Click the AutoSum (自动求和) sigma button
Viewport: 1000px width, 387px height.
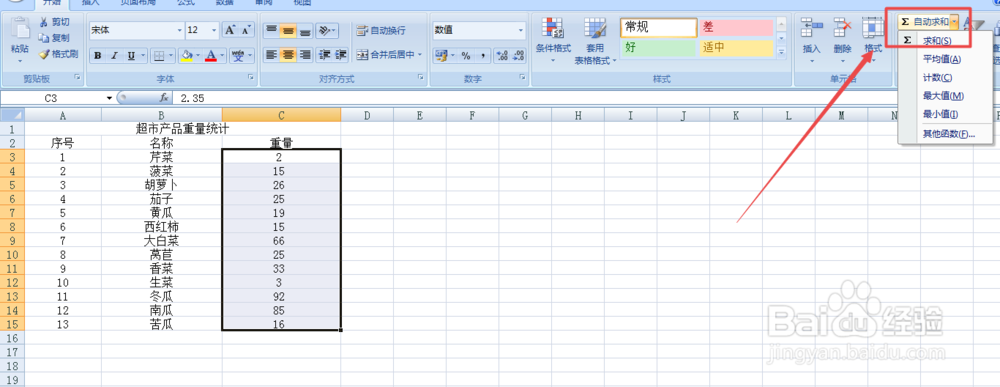[x=924, y=22]
